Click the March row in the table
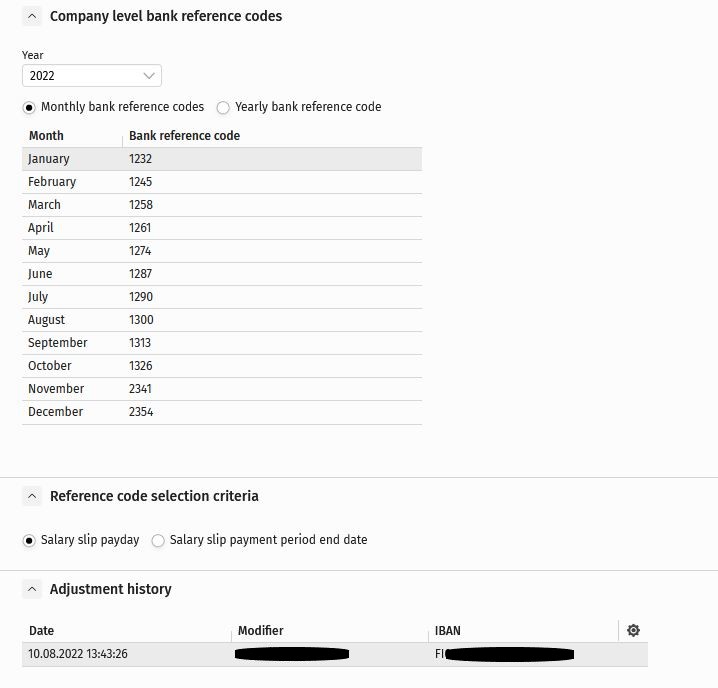This screenshot has height=688, width=718. click(222, 205)
